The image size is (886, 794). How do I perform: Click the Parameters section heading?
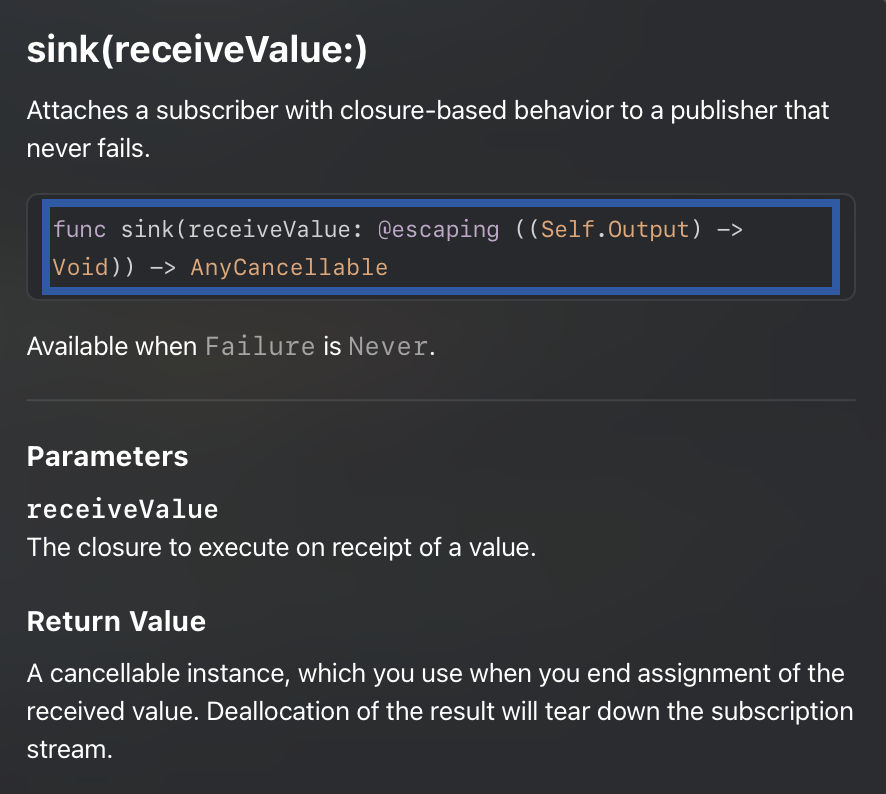point(107,457)
